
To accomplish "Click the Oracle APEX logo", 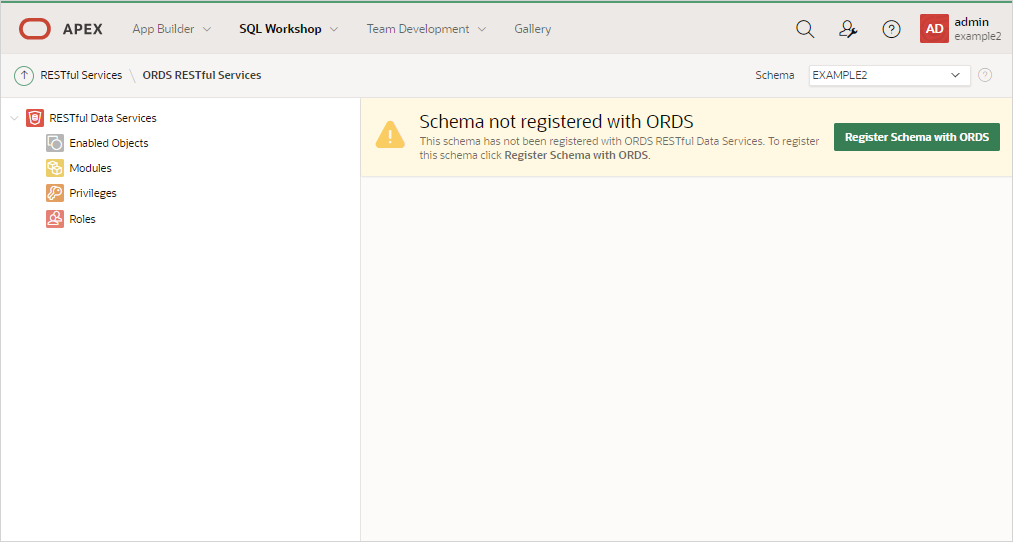I will click(x=35, y=29).
